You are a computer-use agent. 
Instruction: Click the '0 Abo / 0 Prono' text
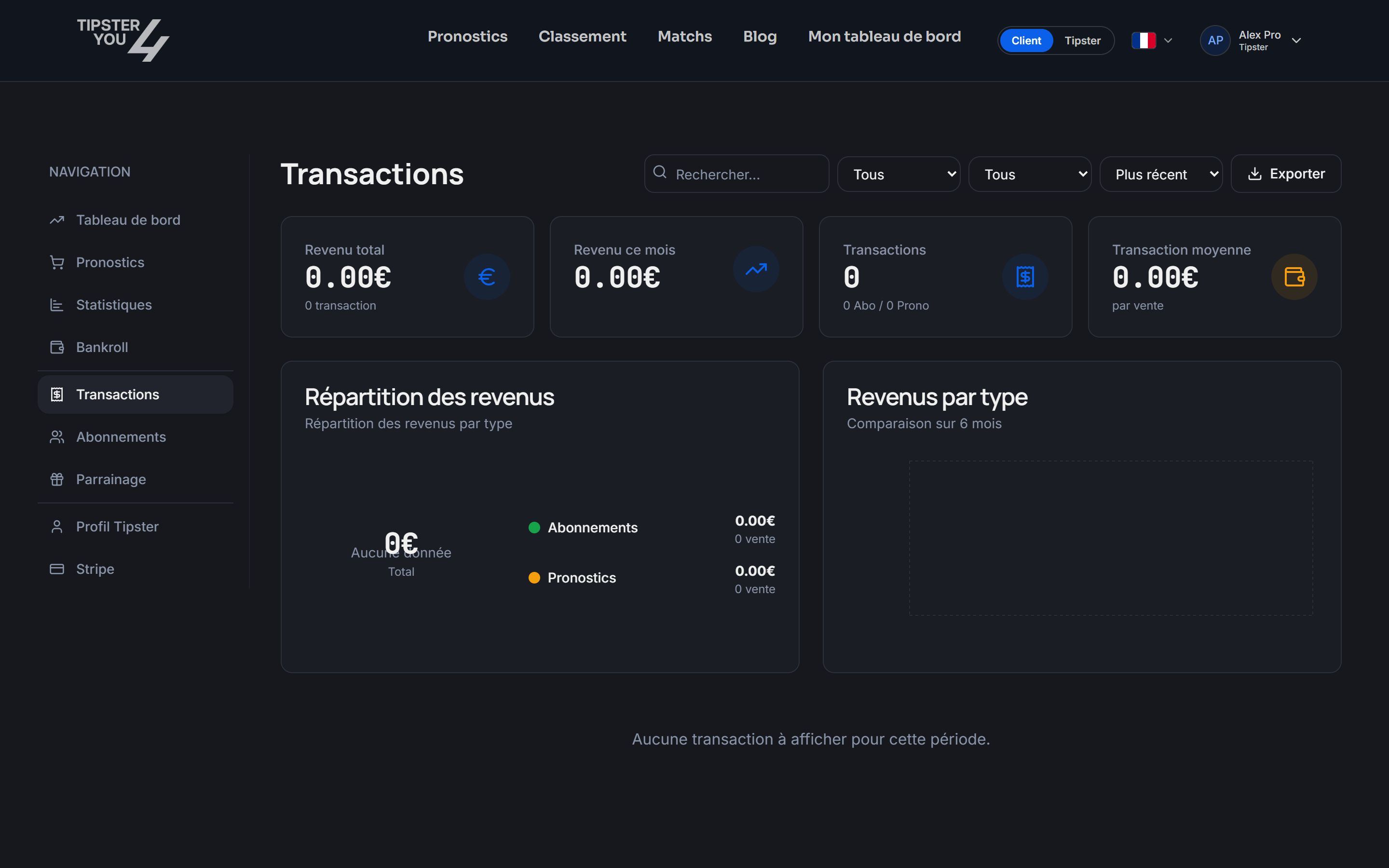(x=885, y=305)
